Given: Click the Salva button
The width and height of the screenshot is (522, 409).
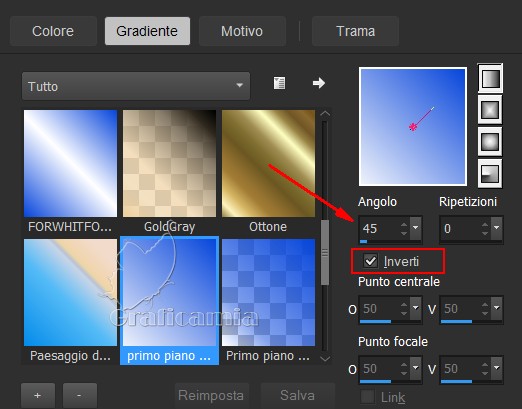Looking at the screenshot, I should click(297, 396).
